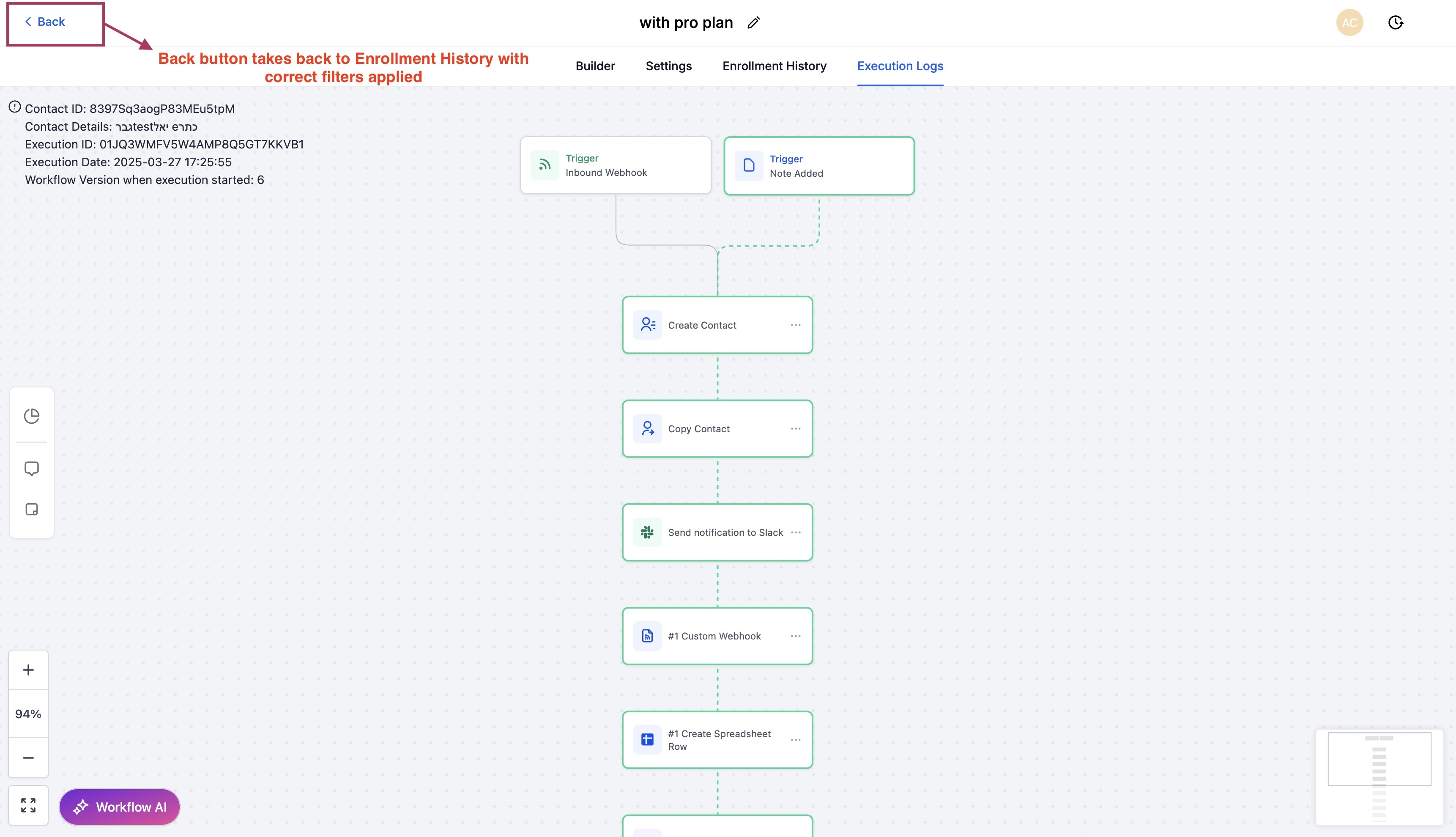The width and height of the screenshot is (1456, 837).
Task: Open the #1 Custom Webhook three-dot menu
Action: click(795, 636)
